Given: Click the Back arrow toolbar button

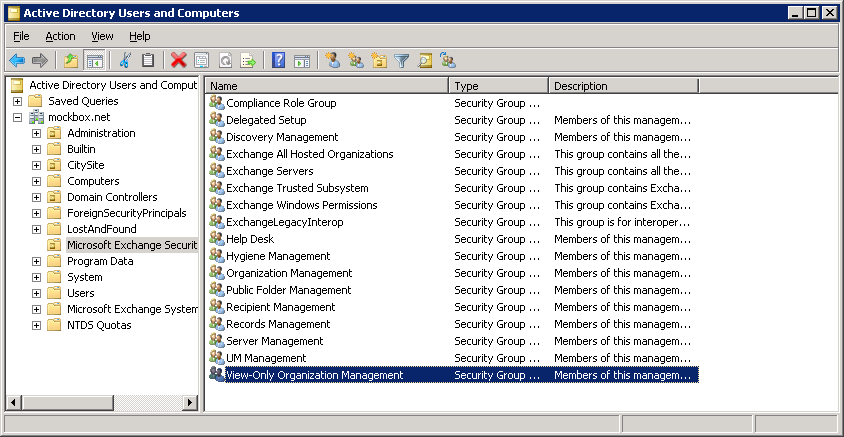Looking at the screenshot, I should click(x=17, y=60).
